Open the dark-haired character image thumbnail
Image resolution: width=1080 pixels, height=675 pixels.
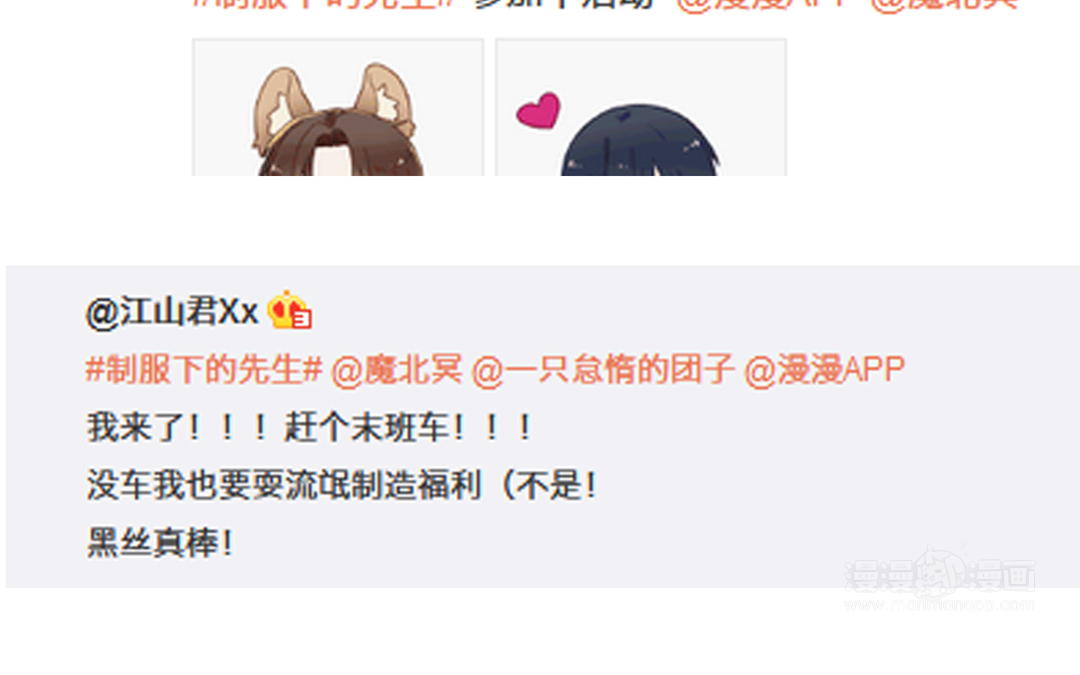click(641, 107)
